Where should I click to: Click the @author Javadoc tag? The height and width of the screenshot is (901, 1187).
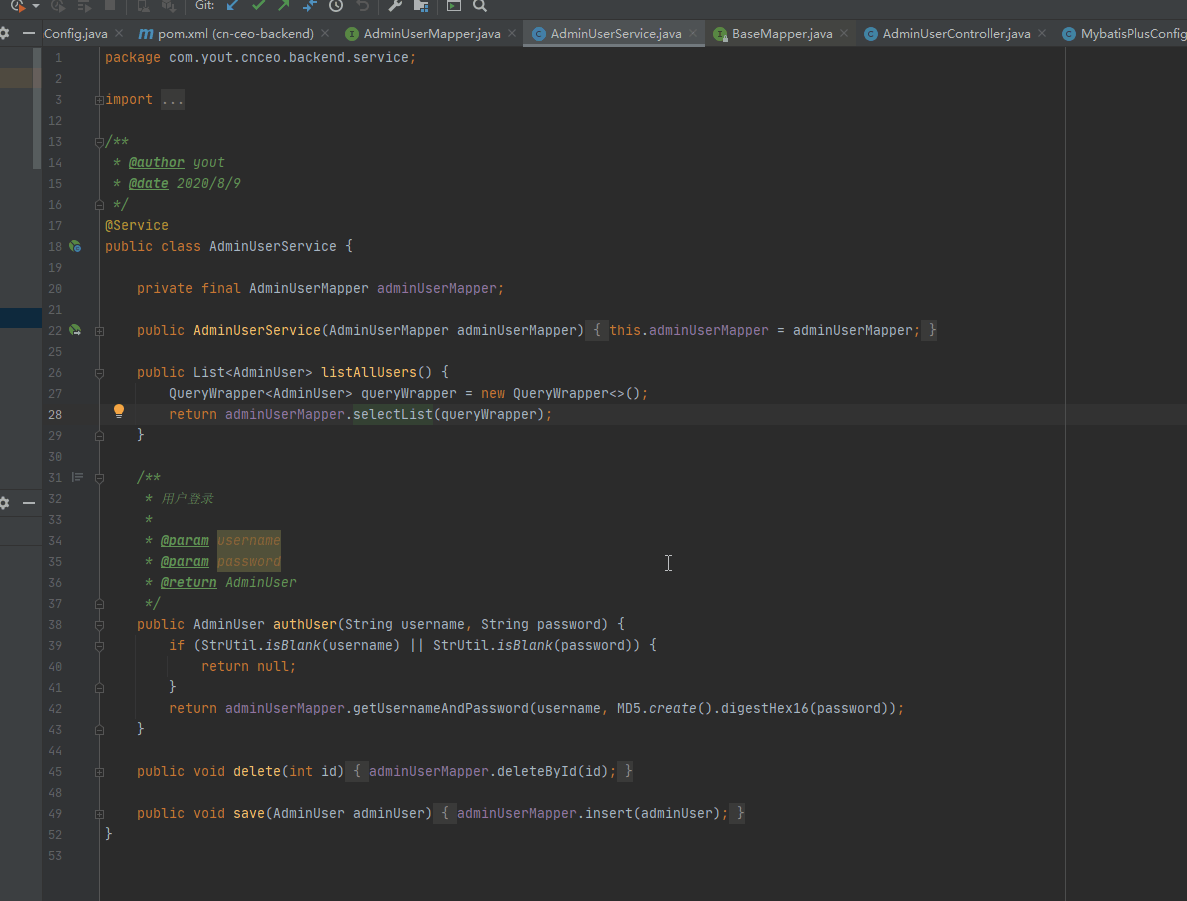(x=157, y=162)
